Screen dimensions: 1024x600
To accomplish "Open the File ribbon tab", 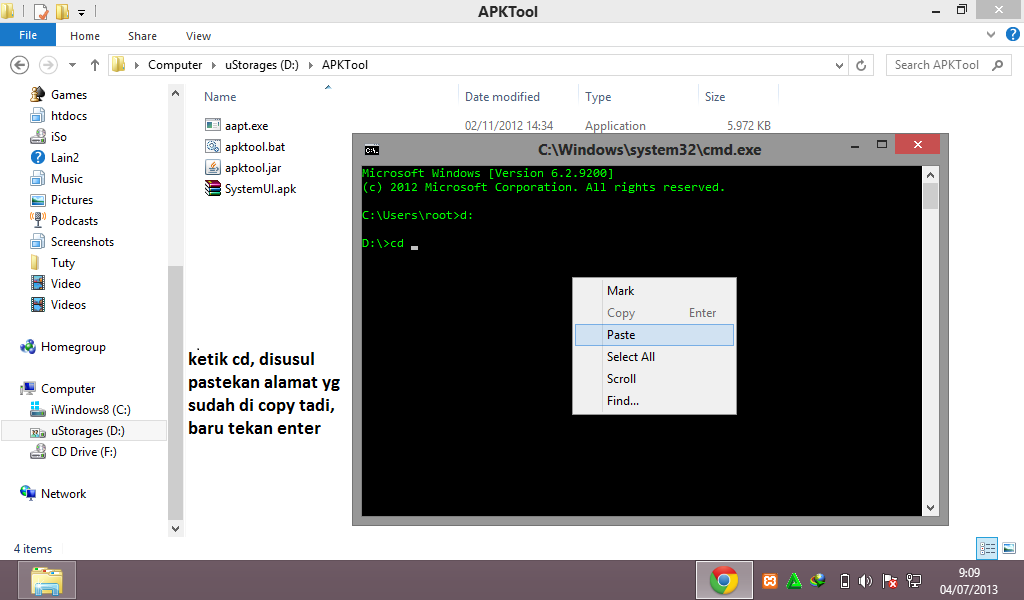I will tap(27, 35).
